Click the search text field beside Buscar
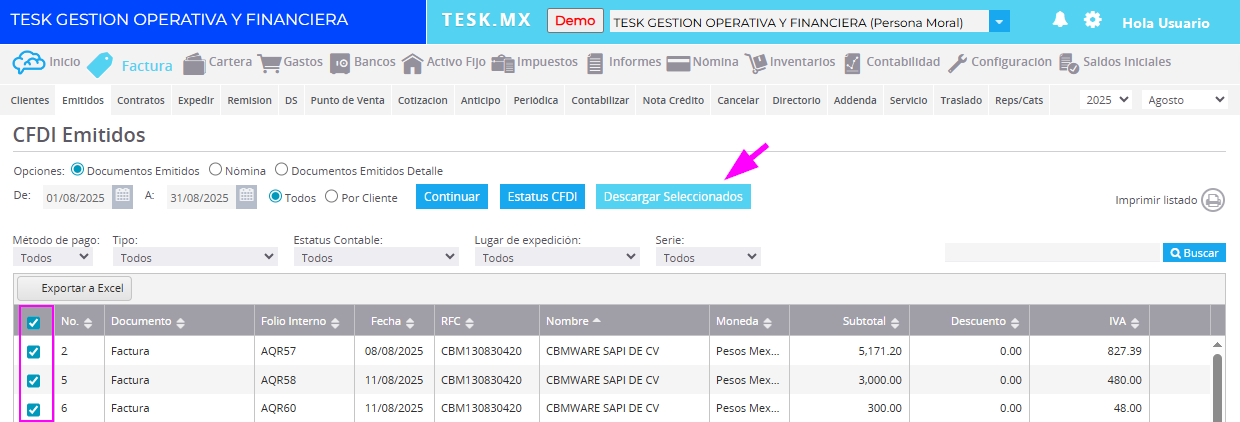This screenshot has height=422, width=1240. tap(1052, 253)
